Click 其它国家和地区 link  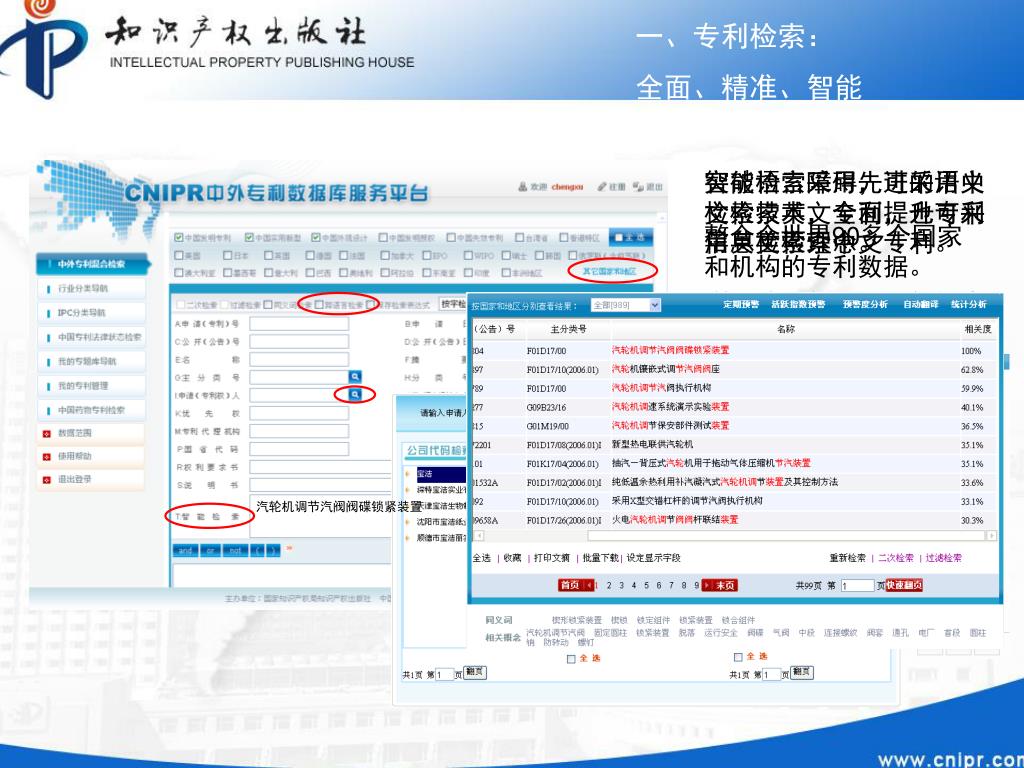click(609, 271)
